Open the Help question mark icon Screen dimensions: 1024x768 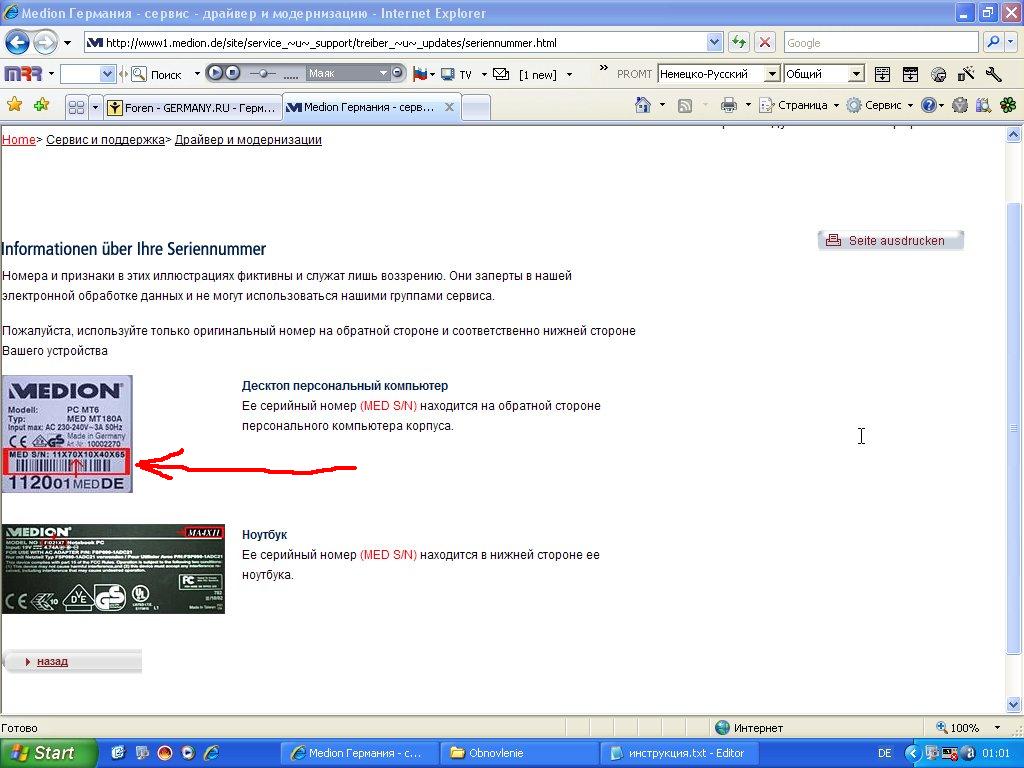929,105
